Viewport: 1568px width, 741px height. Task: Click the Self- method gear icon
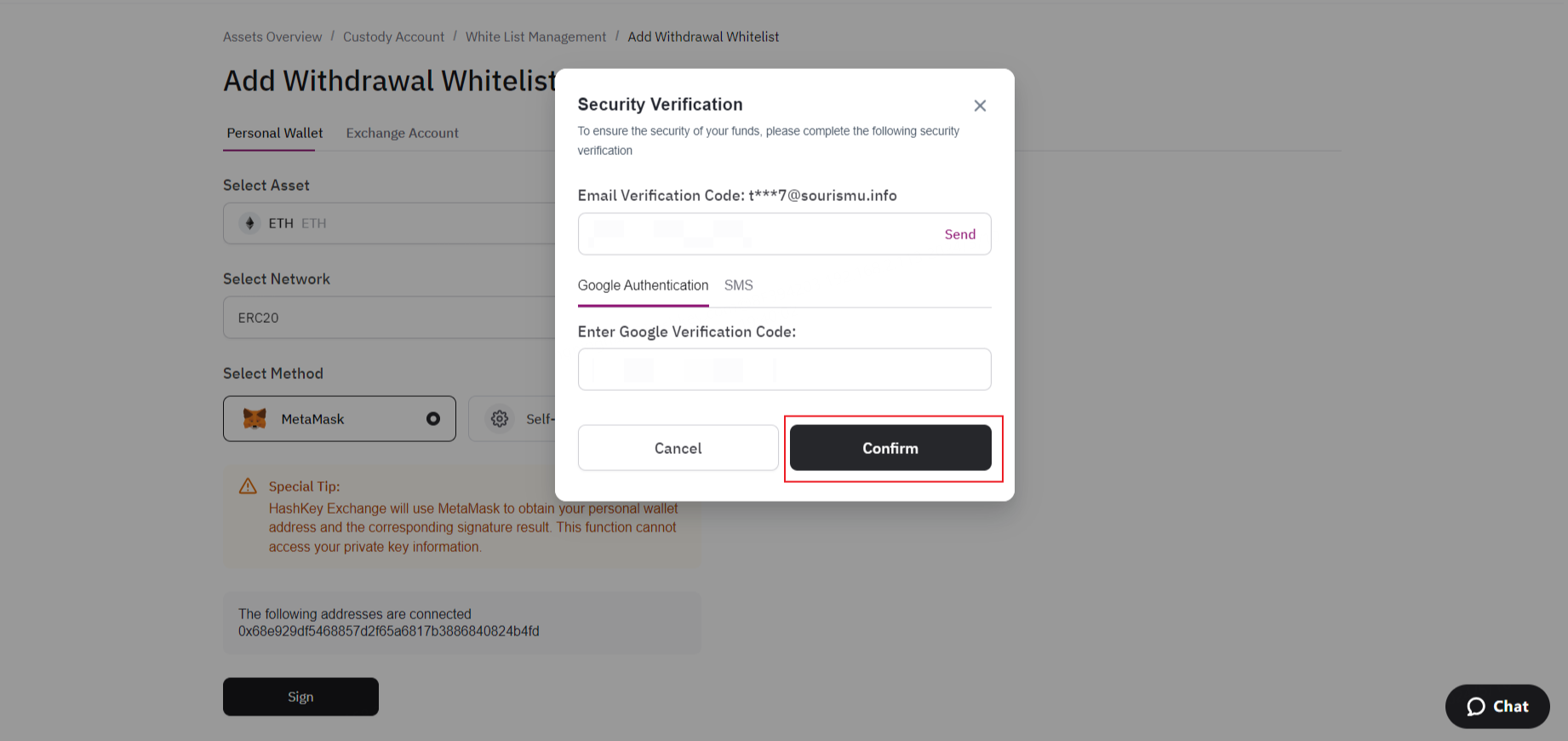pyautogui.click(x=500, y=418)
